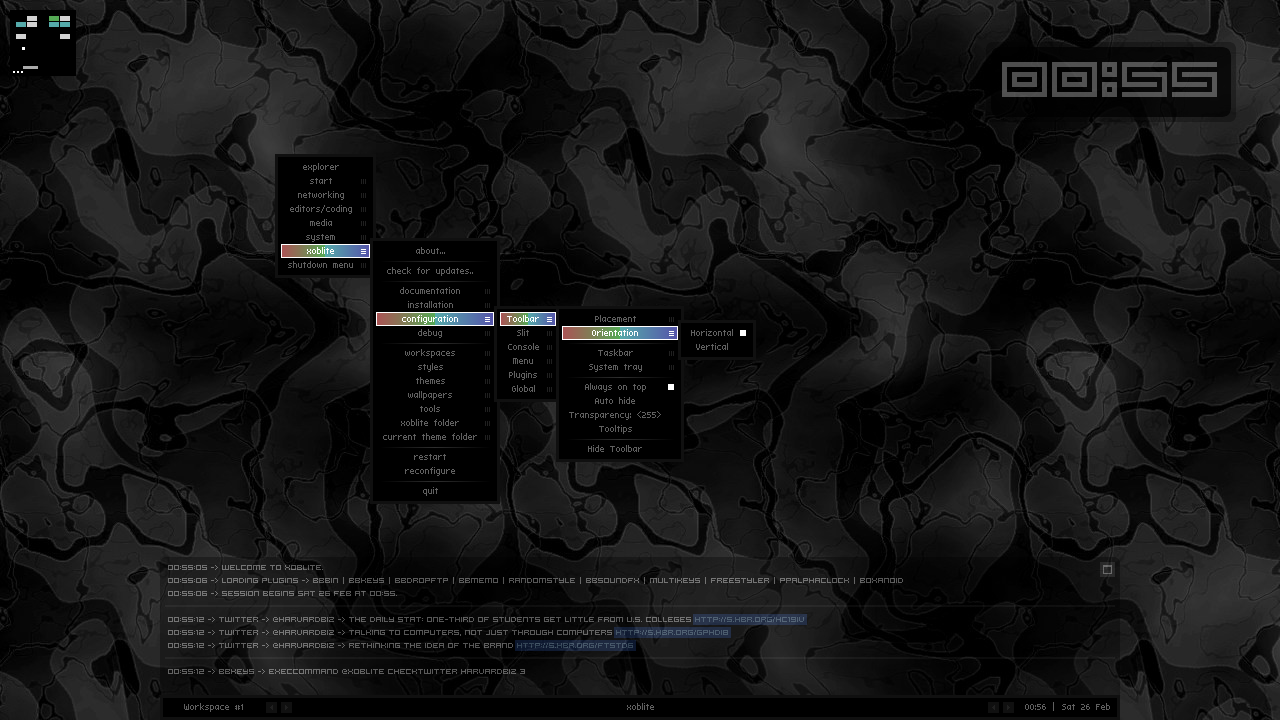Switch to previous workspace using toolbar arrow
The width and height of the screenshot is (1280, 720).
click(x=271, y=707)
